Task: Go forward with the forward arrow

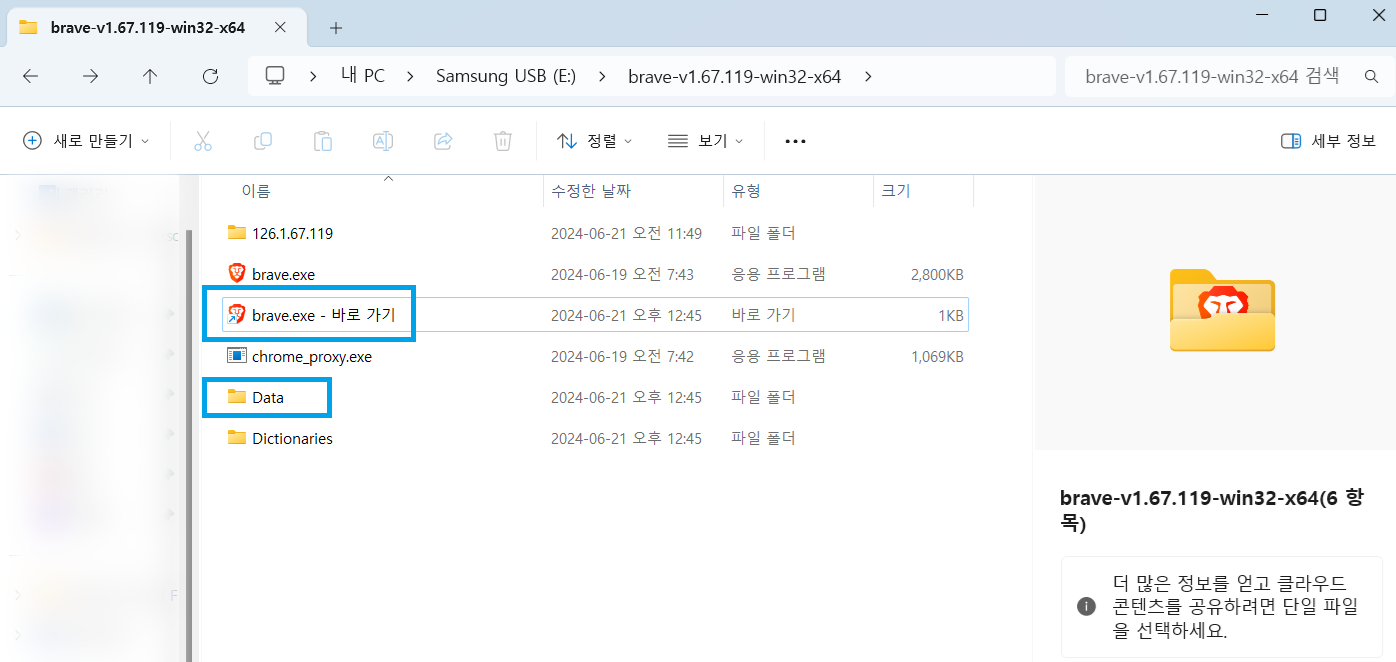Action: point(90,76)
